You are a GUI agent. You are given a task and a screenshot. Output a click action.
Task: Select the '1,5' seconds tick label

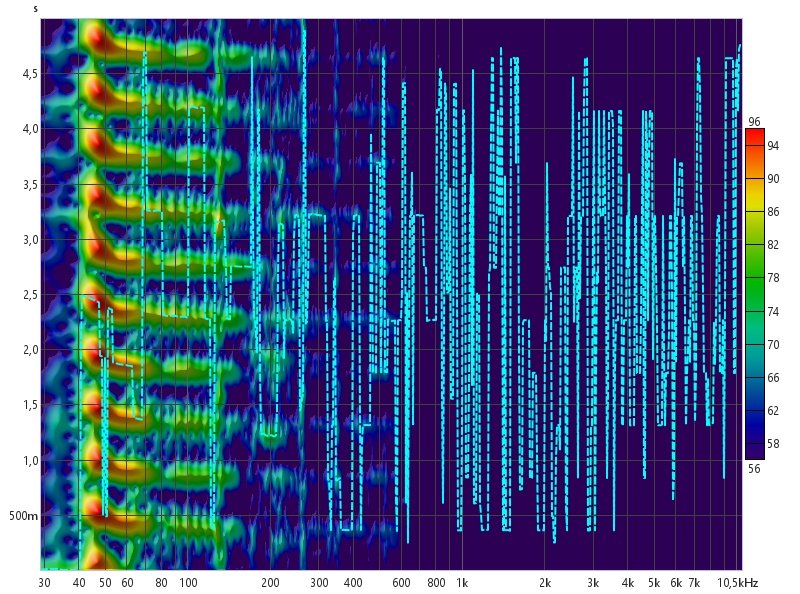point(30,405)
